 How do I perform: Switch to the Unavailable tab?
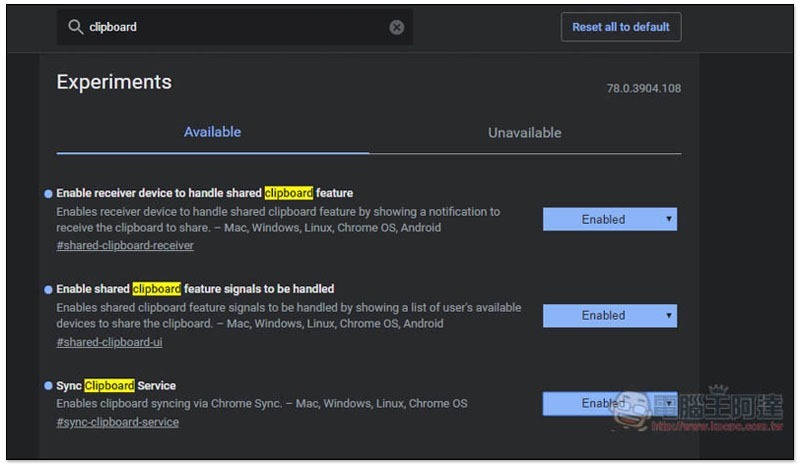point(524,132)
